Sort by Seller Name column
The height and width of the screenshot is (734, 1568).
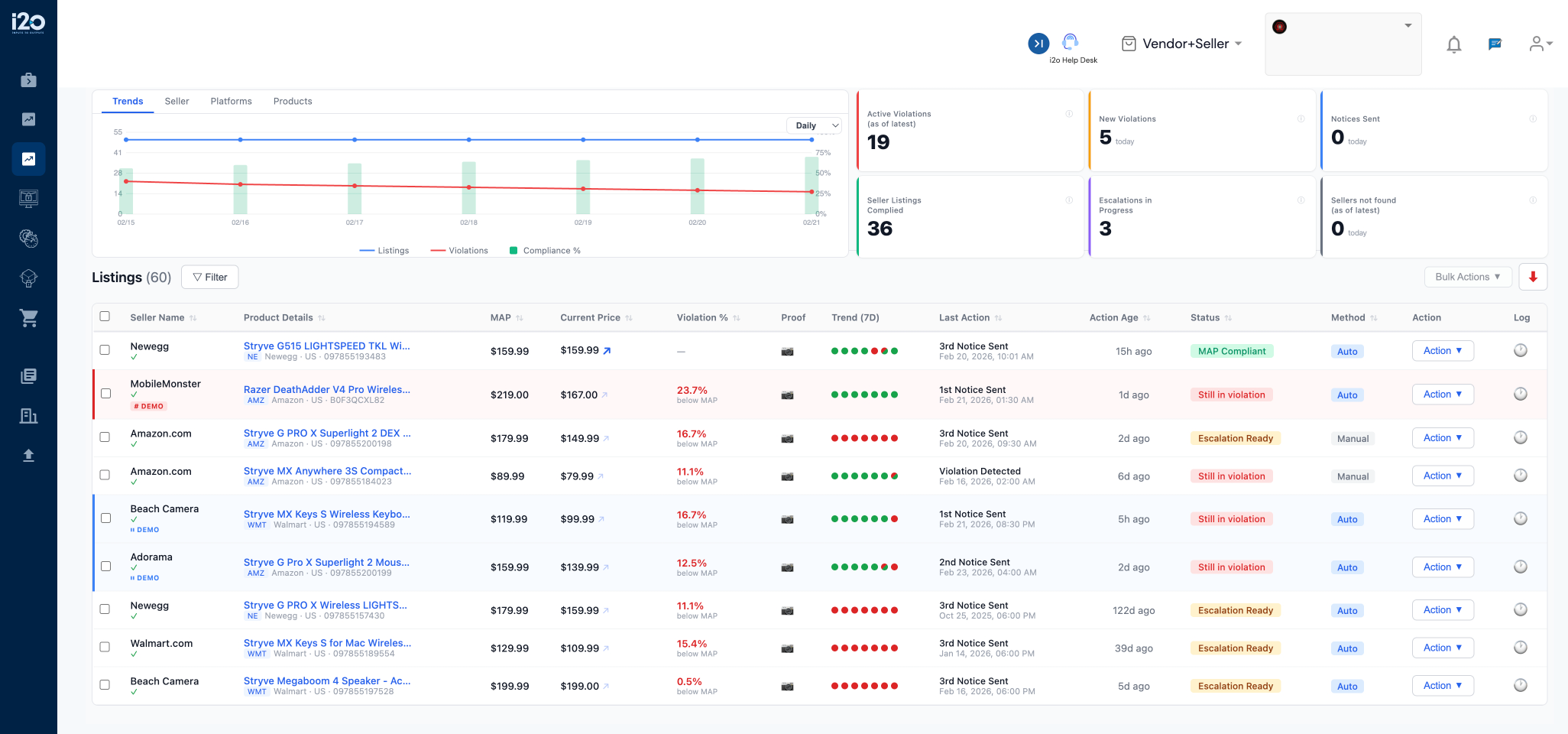[x=163, y=317]
